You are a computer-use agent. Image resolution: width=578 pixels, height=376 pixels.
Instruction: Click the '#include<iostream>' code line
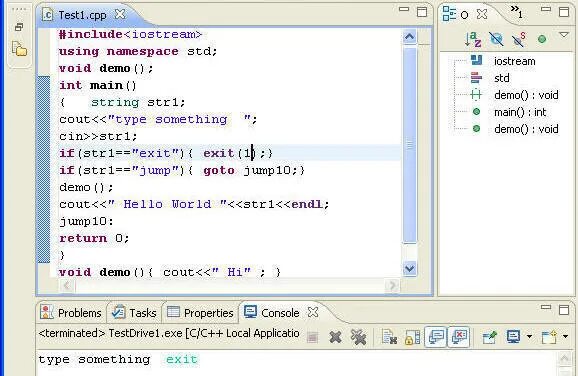point(130,34)
